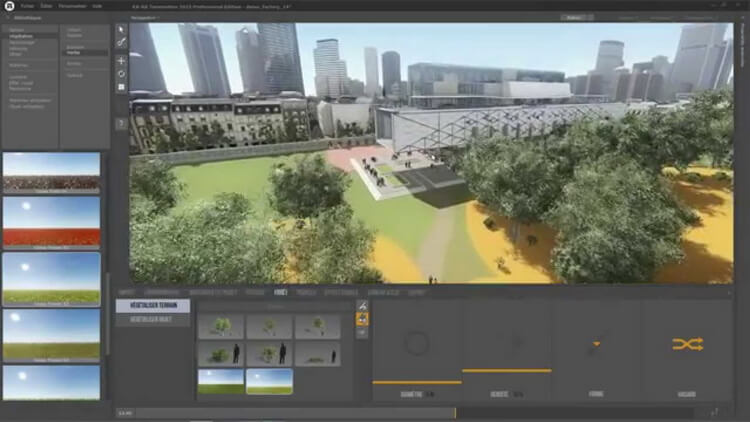This screenshot has width=750, height=422.
Task: Click the vegetation brush icon above orange one
Action: pyautogui.click(x=362, y=306)
